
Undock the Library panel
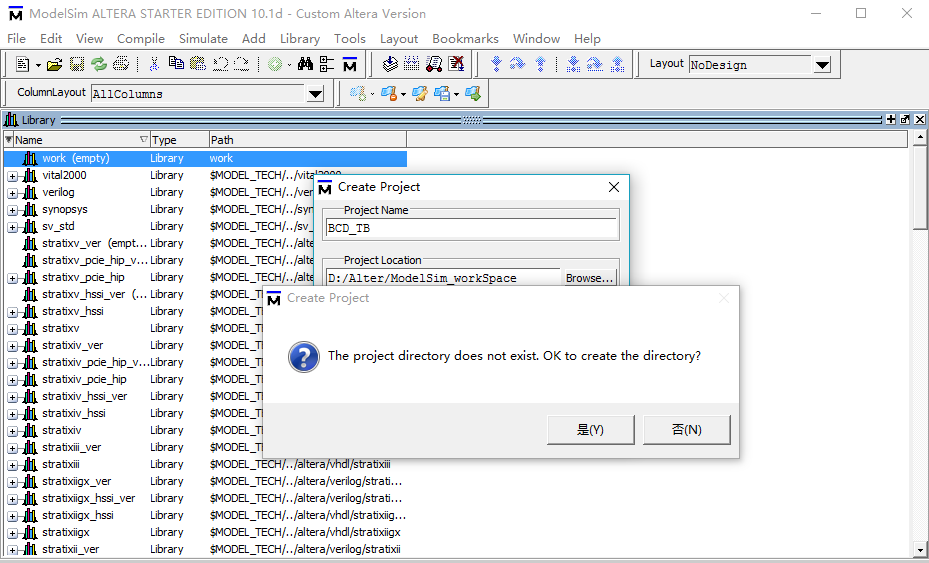tap(905, 120)
